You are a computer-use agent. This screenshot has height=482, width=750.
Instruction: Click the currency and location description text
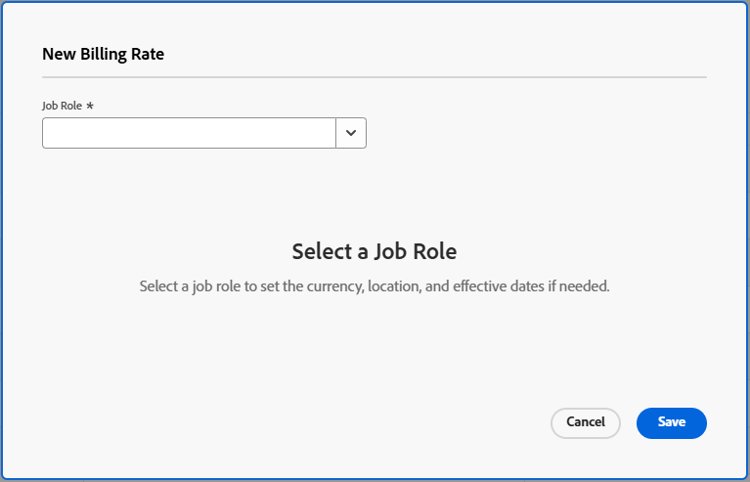(x=374, y=286)
